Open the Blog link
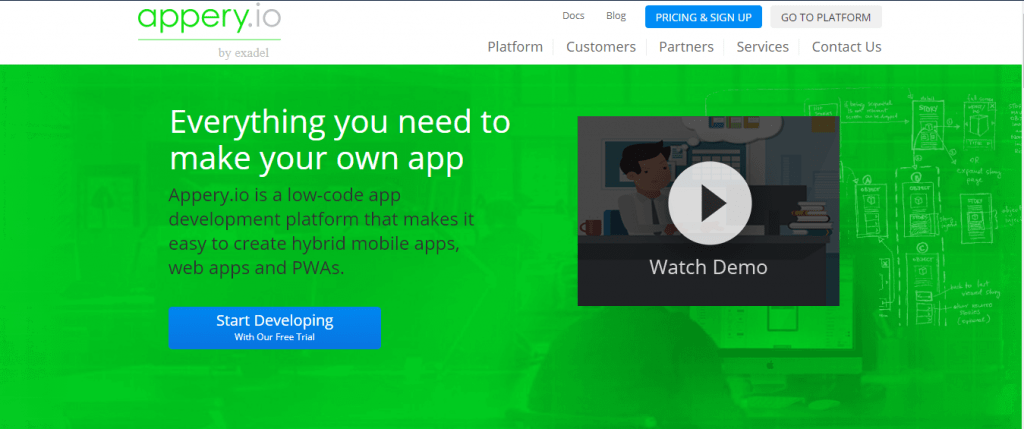This screenshot has width=1024, height=429. [616, 16]
